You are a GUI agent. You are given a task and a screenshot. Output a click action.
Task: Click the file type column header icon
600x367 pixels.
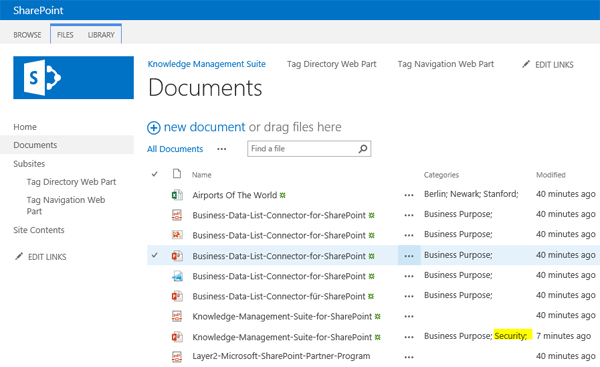177,174
